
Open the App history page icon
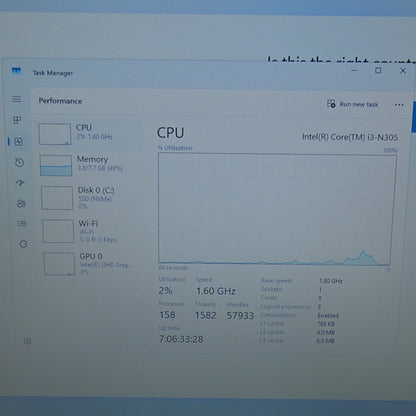point(19,163)
